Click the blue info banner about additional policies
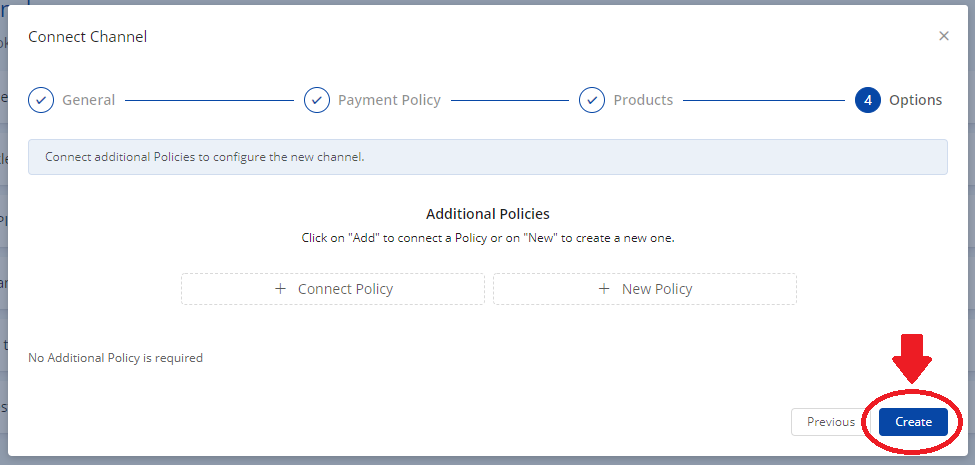This screenshot has width=975, height=465. [487, 157]
